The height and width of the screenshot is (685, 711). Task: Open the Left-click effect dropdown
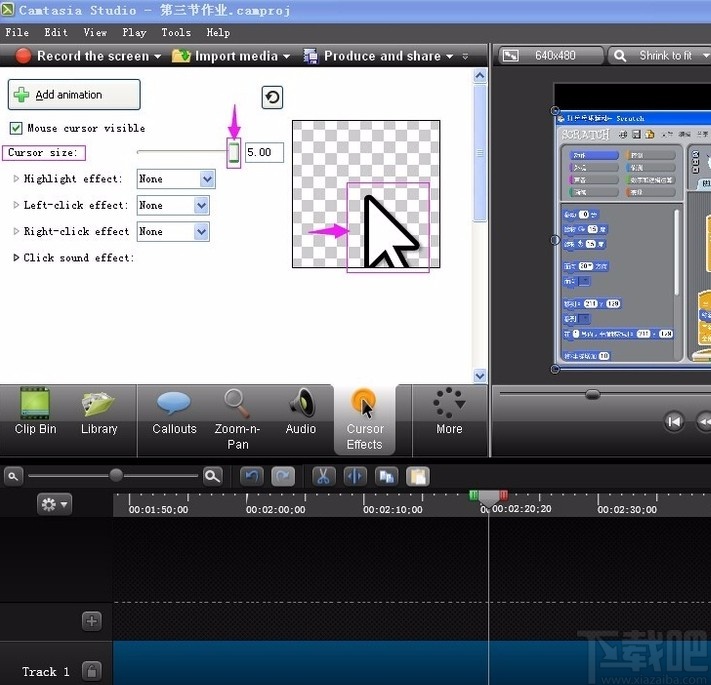[173, 205]
